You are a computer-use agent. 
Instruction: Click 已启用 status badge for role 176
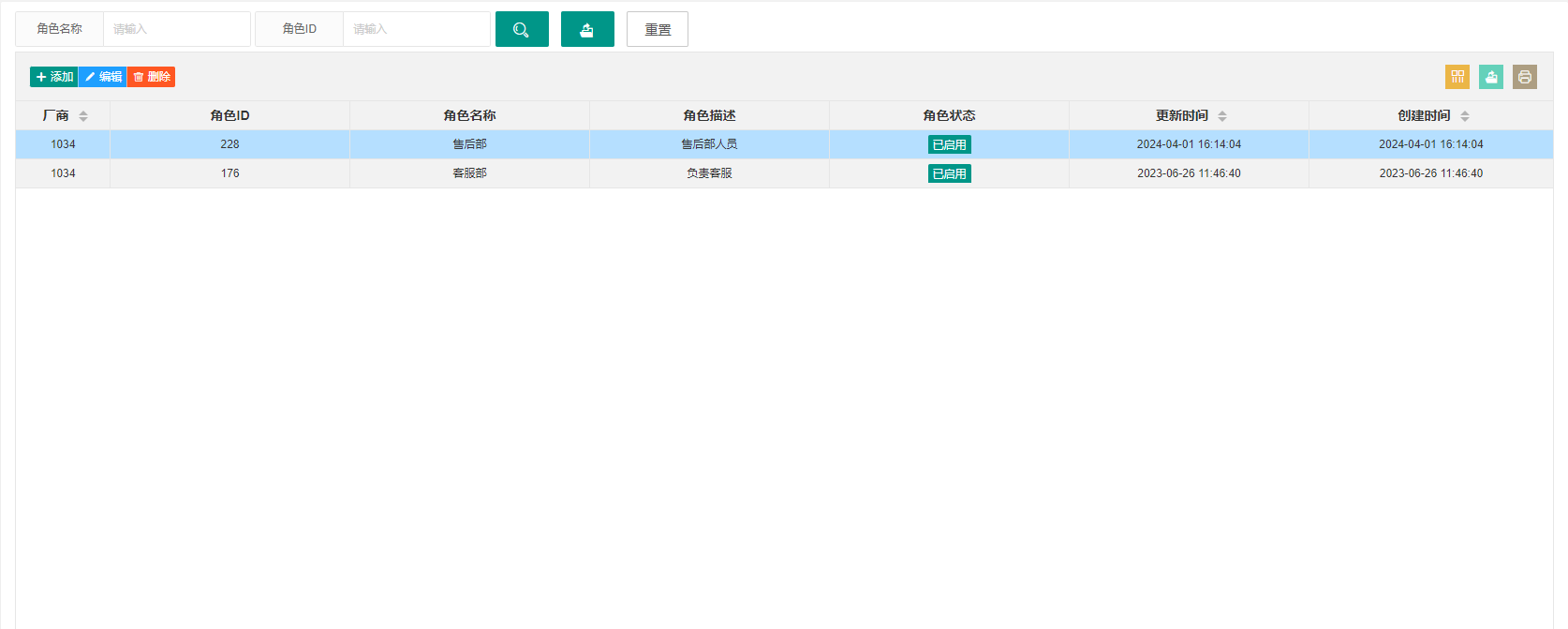[950, 173]
